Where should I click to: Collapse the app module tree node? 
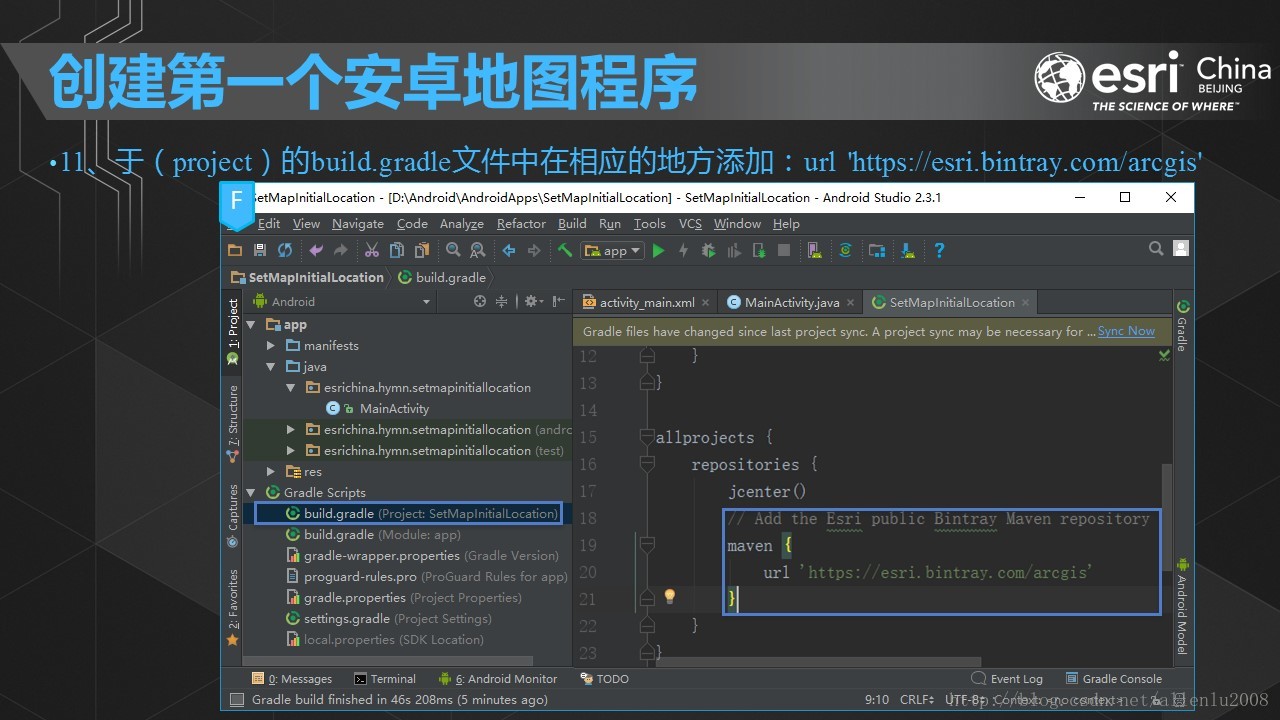(251, 324)
